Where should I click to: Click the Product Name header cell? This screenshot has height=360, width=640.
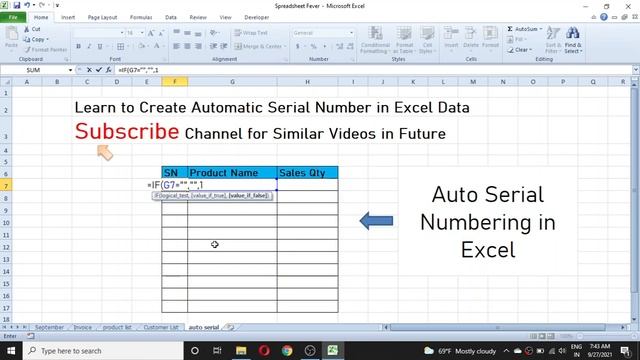point(232,173)
